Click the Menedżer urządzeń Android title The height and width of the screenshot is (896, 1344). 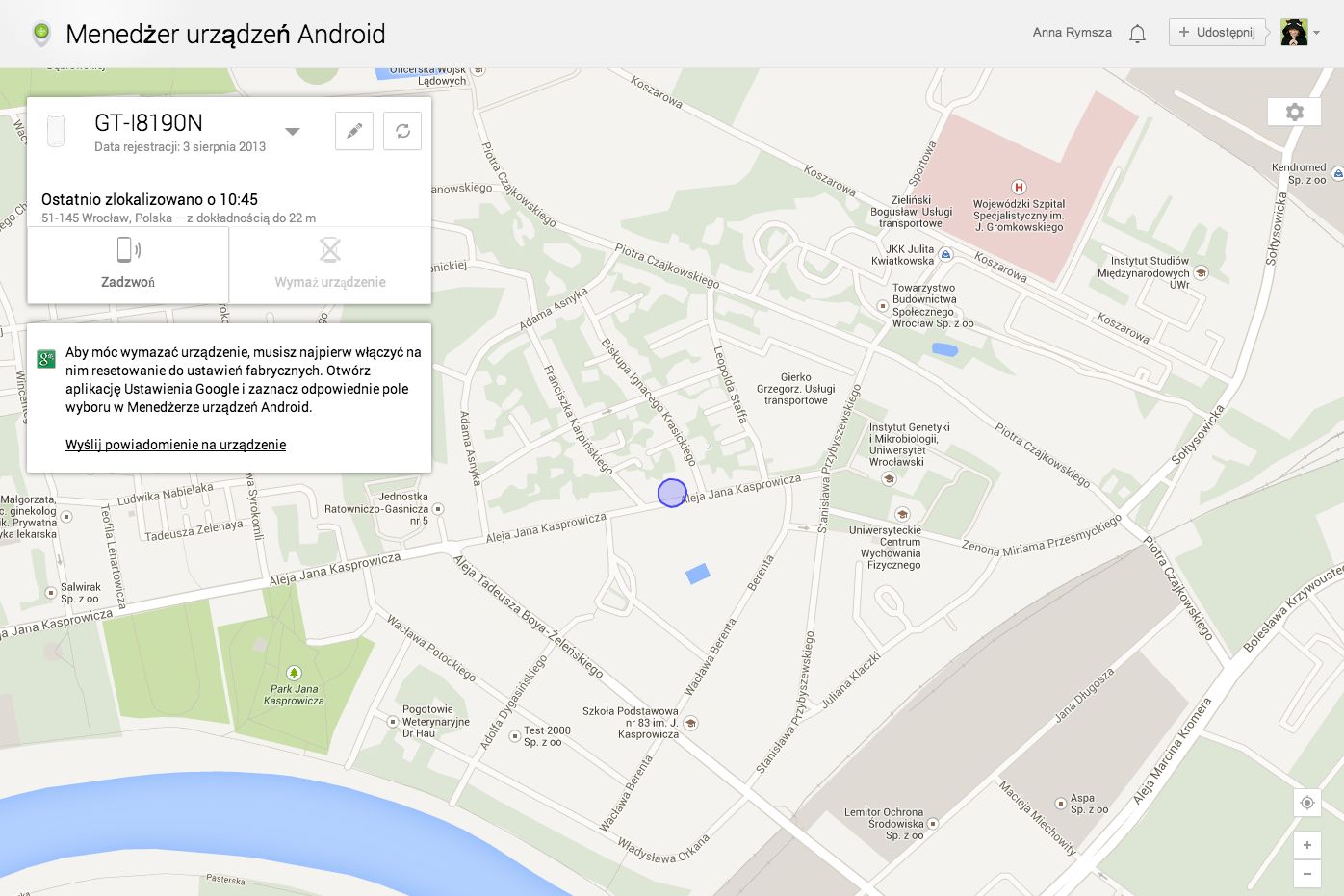(225, 35)
